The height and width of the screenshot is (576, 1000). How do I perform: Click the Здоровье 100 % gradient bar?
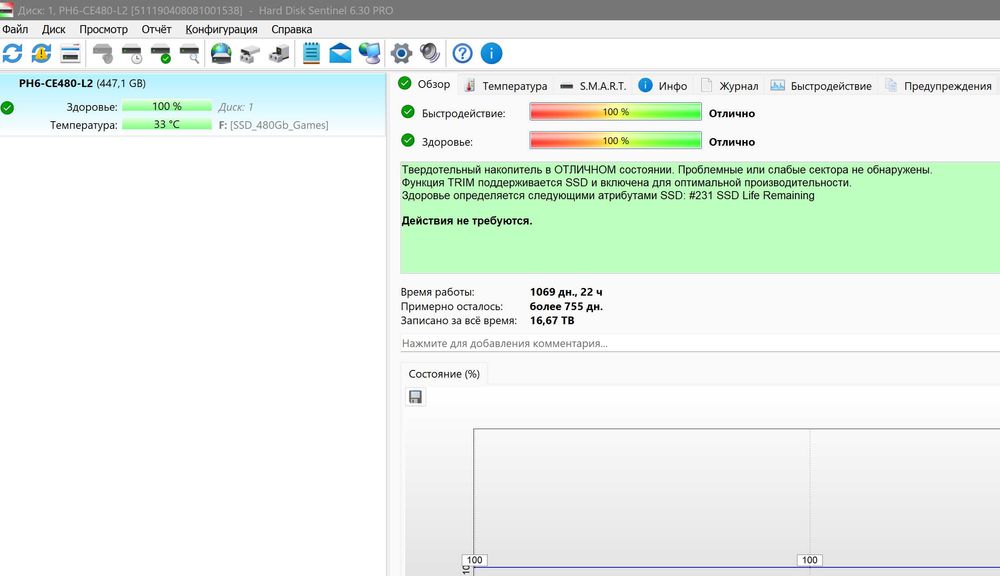tap(615, 140)
